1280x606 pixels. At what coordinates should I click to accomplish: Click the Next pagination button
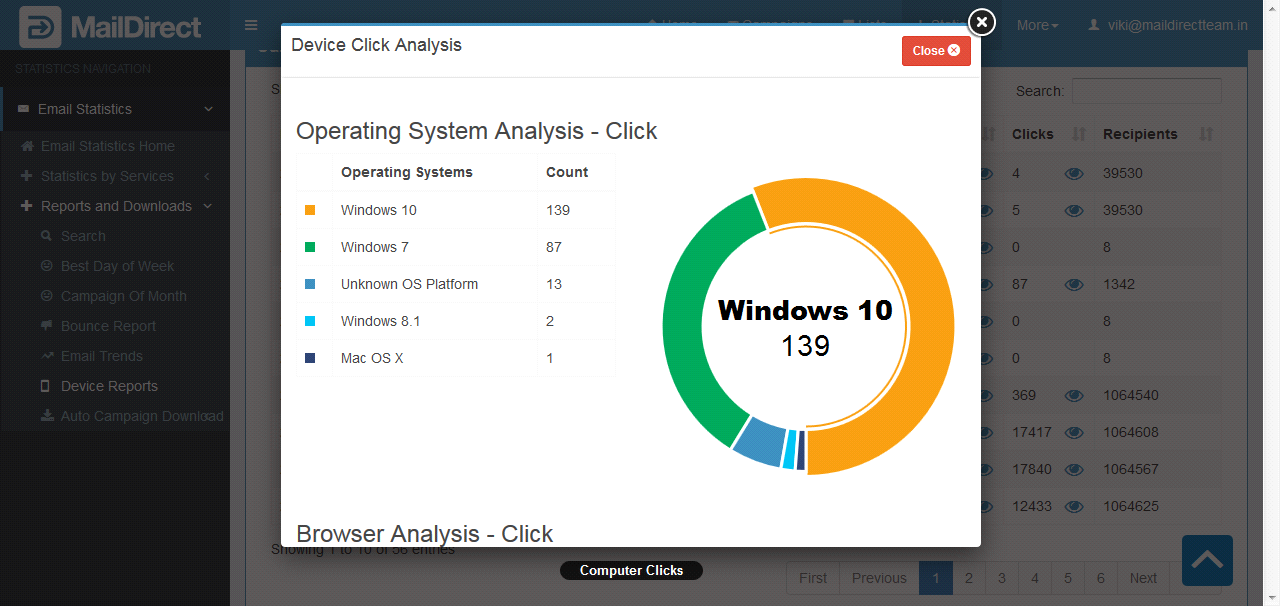point(1143,578)
